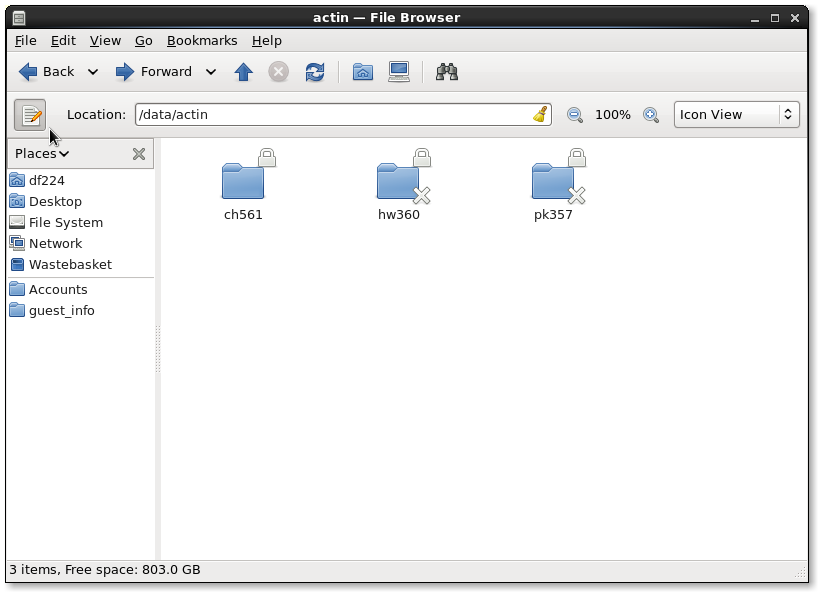Image resolution: width=818 pixels, height=592 pixels.
Task: Expand the Forward history dropdown arrow
Action: click(x=211, y=72)
